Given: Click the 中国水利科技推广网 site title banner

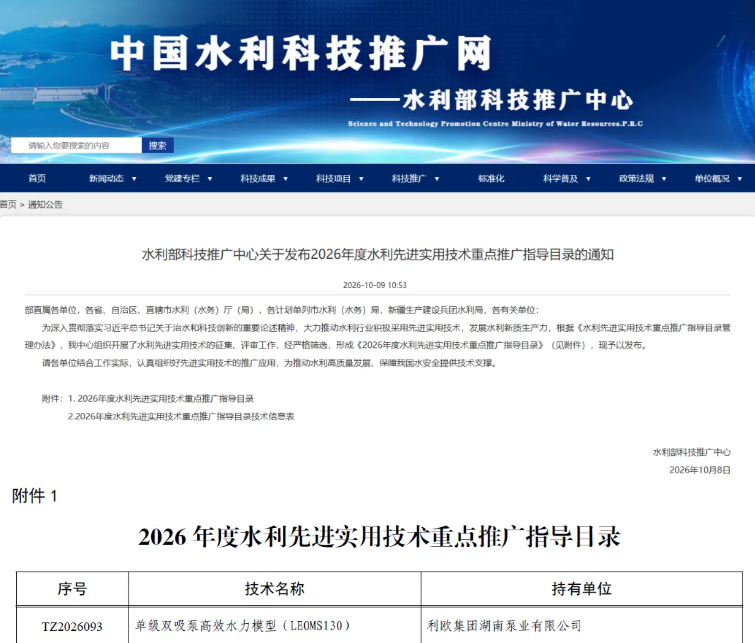Looking at the screenshot, I should click(x=301, y=53).
